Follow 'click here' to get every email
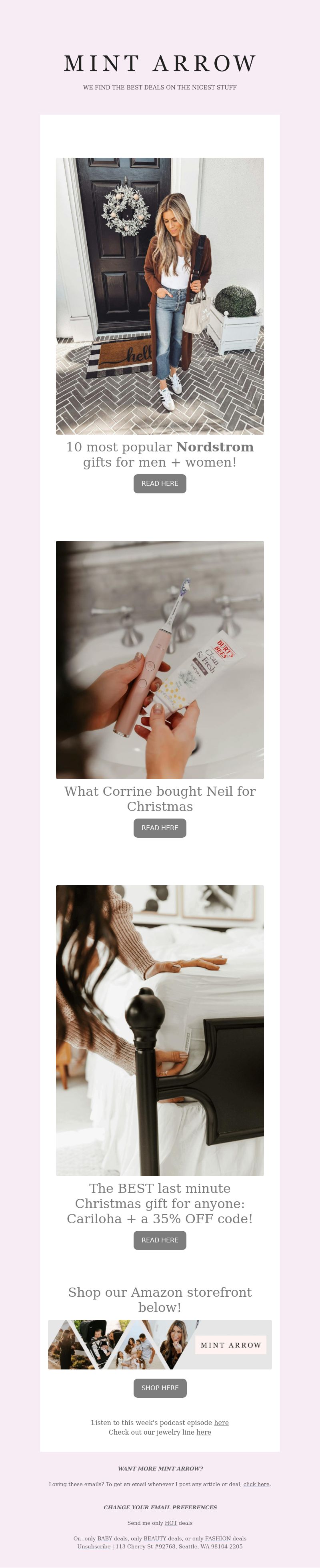This screenshot has height=1568, width=320. [x=256, y=1484]
